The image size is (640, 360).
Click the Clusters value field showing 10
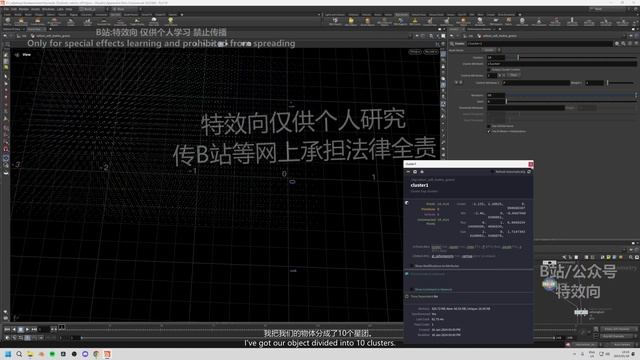click(496, 58)
